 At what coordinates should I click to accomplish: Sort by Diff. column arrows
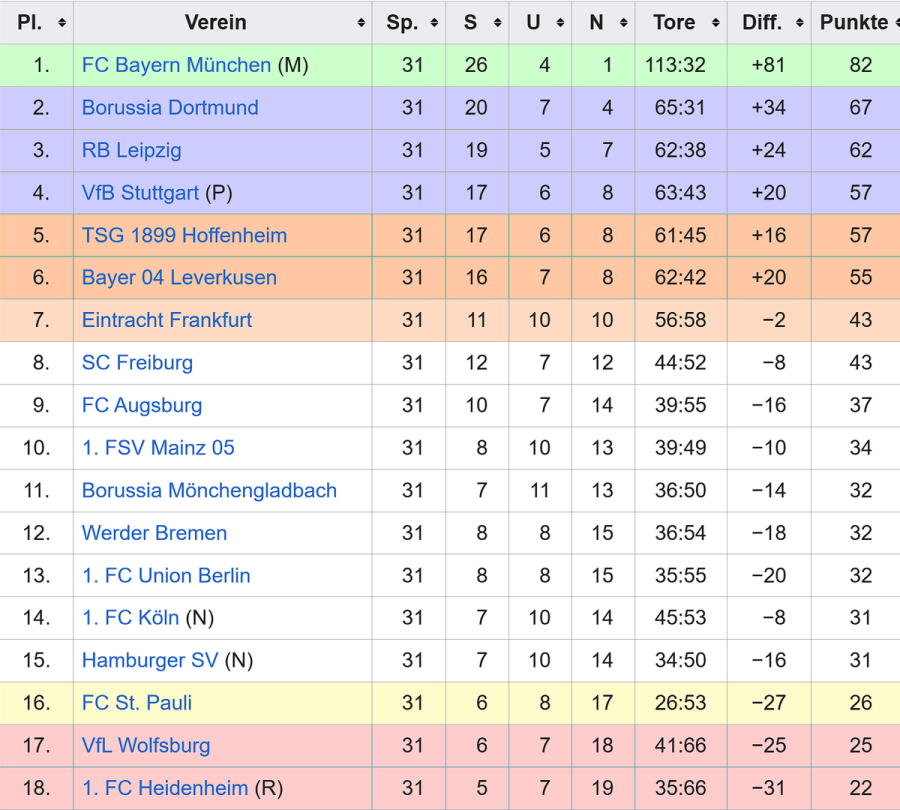click(799, 23)
